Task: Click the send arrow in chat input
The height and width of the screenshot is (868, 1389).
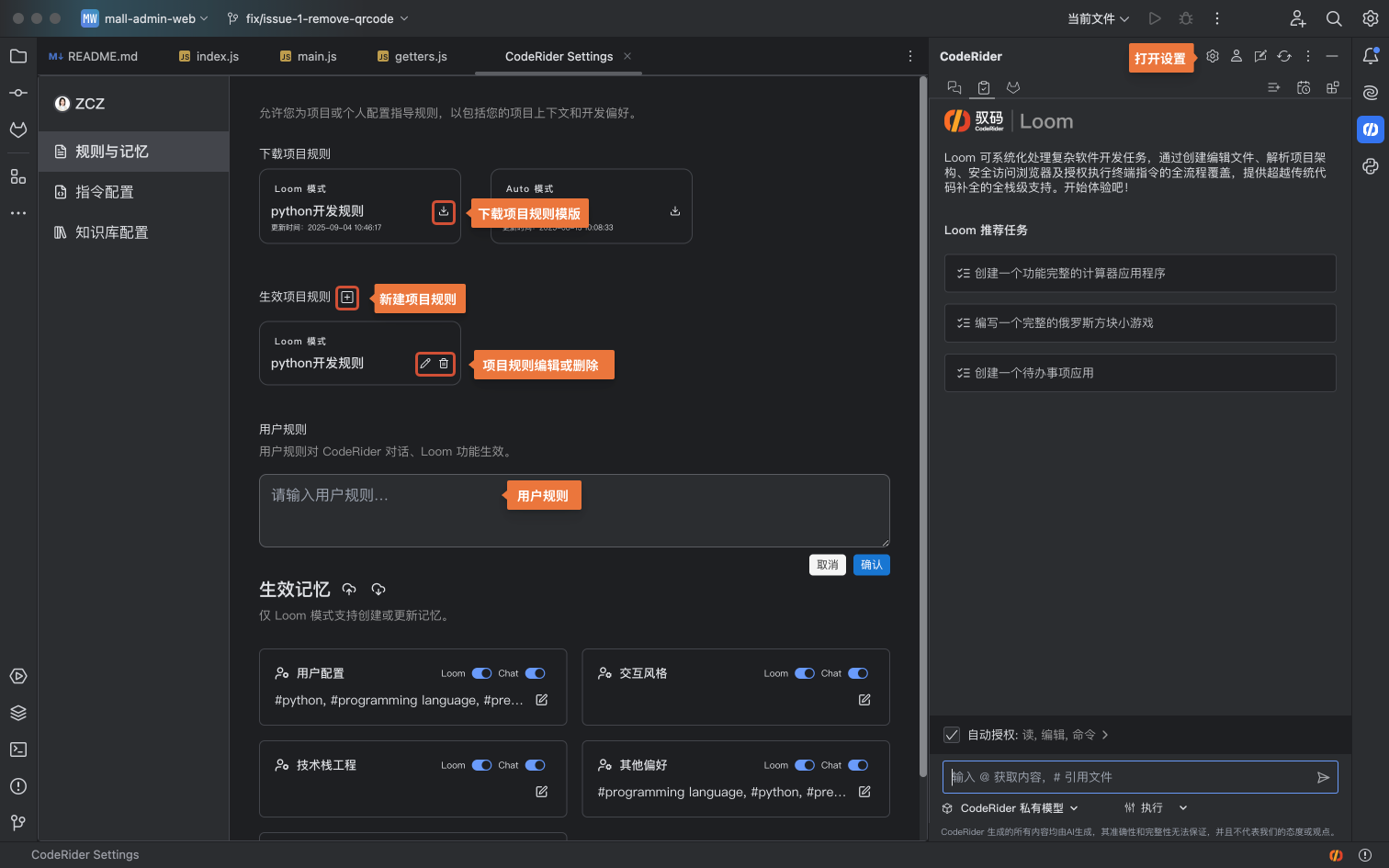Action: pos(1323,777)
